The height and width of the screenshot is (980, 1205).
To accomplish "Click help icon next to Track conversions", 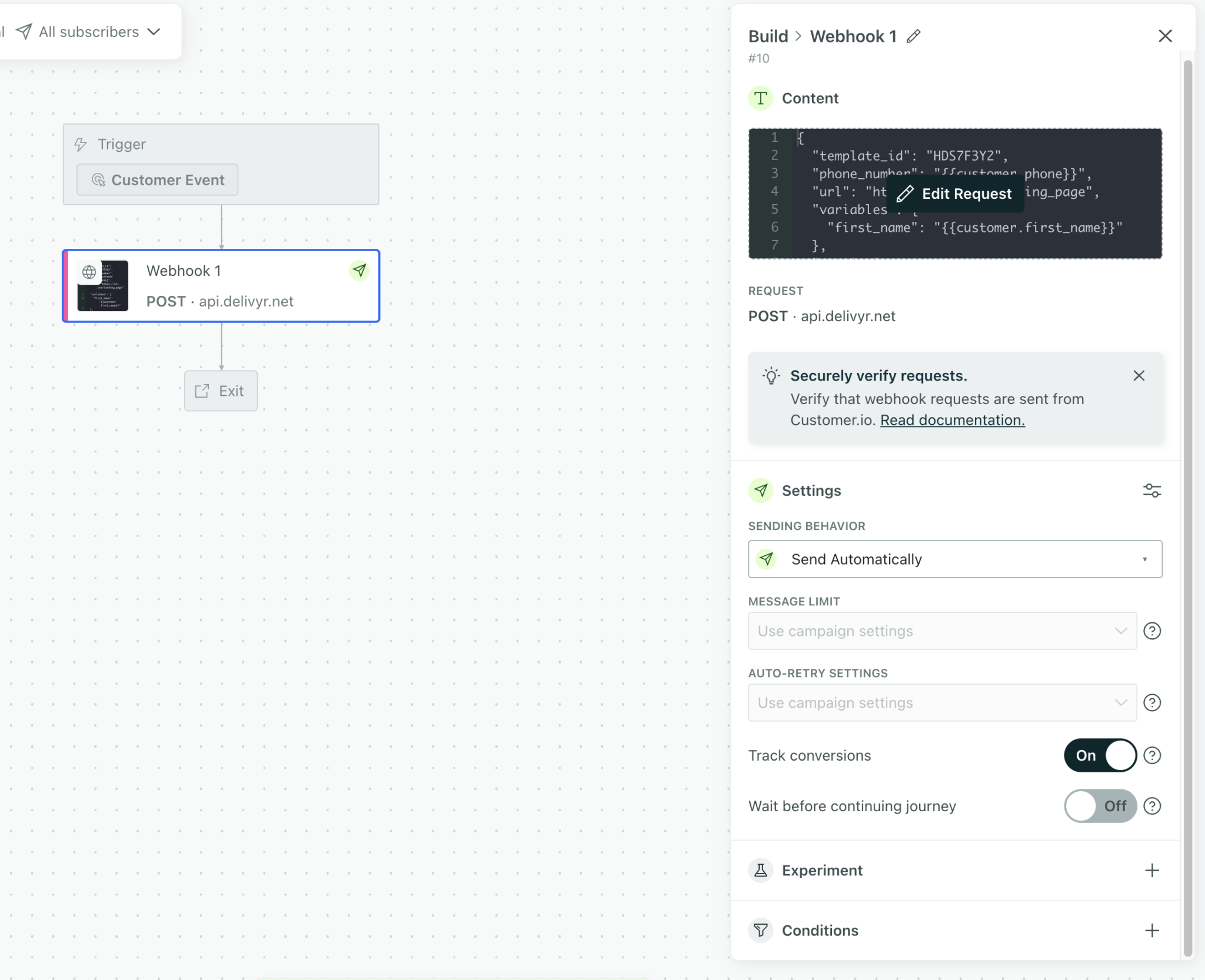I will click(1151, 755).
